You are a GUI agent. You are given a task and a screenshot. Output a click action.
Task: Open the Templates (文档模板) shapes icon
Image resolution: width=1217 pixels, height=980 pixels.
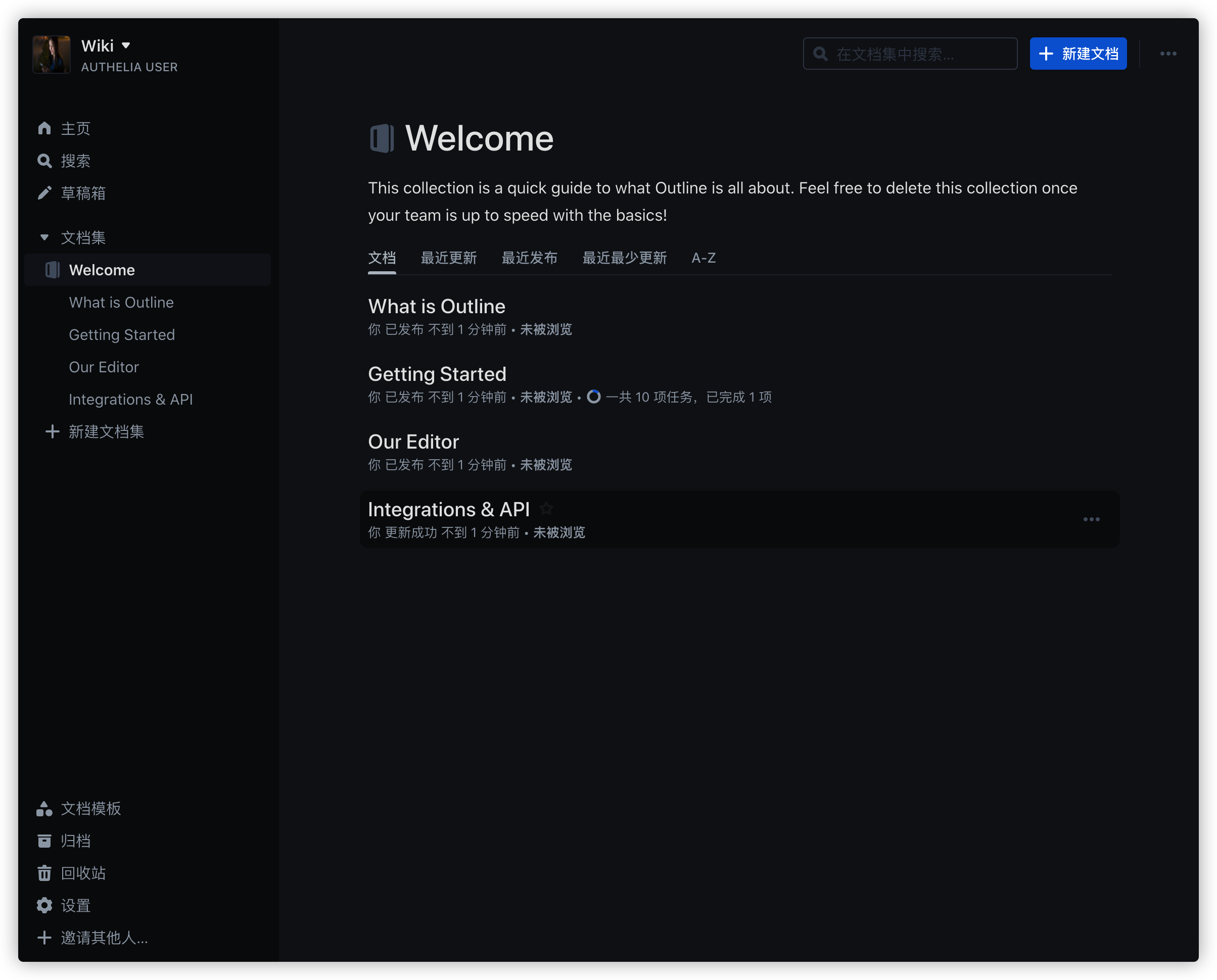44,808
